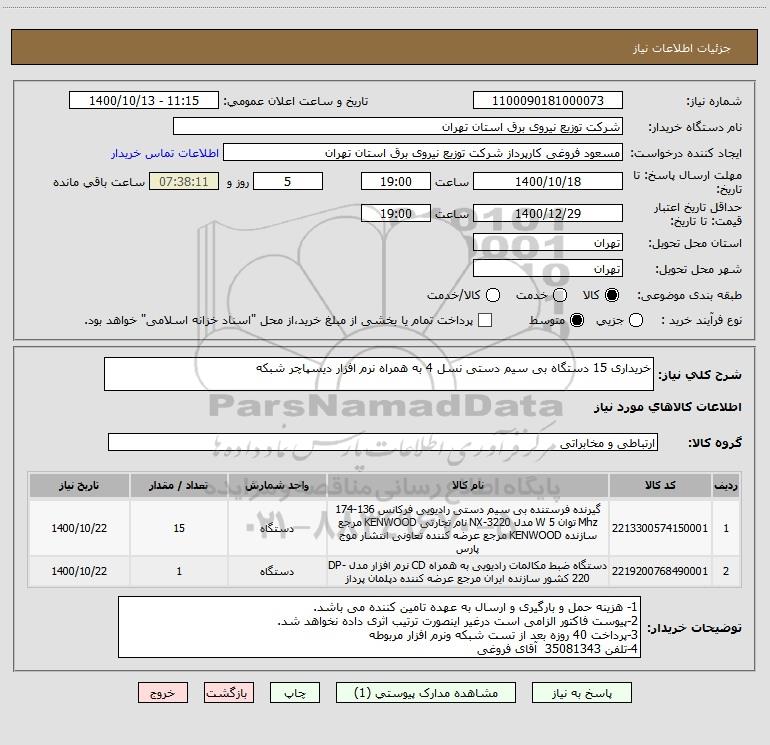Click unit دستگاه in row two
The width and height of the screenshot is (770, 745).
click(x=277, y=571)
